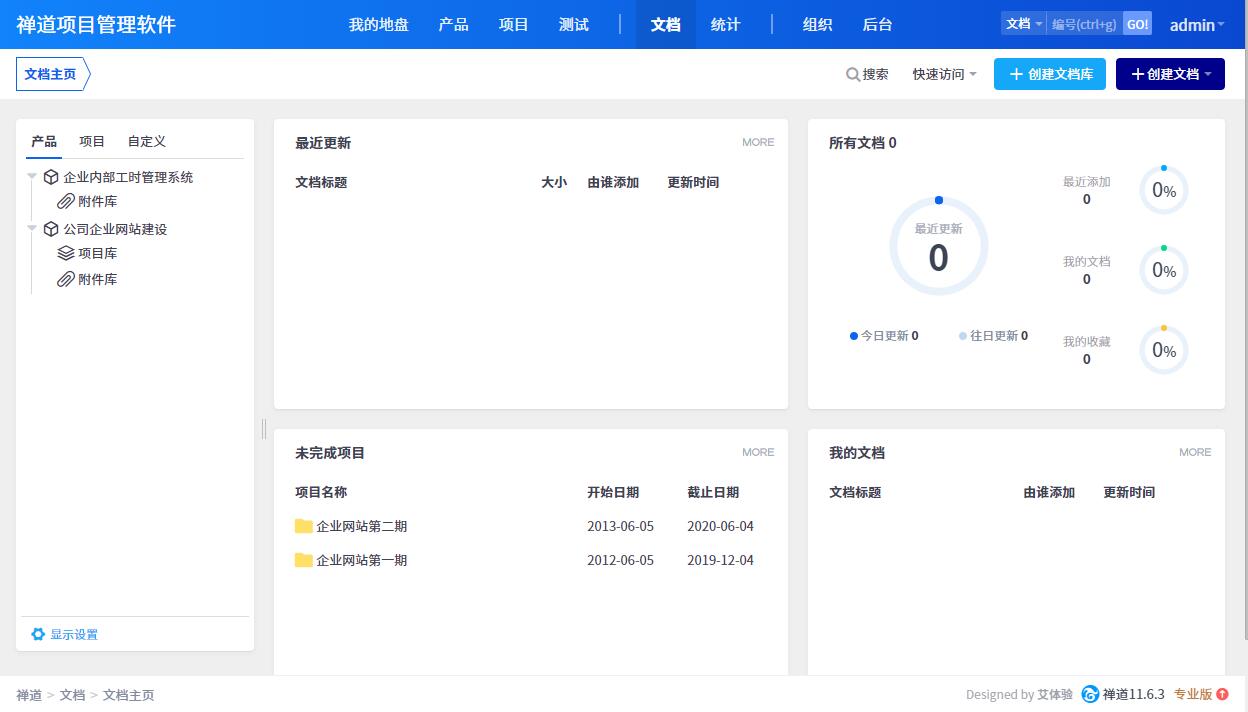The height and width of the screenshot is (712, 1248).
Task: Open the 快速访问 dropdown
Action: pyautogui.click(x=944, y=74)
